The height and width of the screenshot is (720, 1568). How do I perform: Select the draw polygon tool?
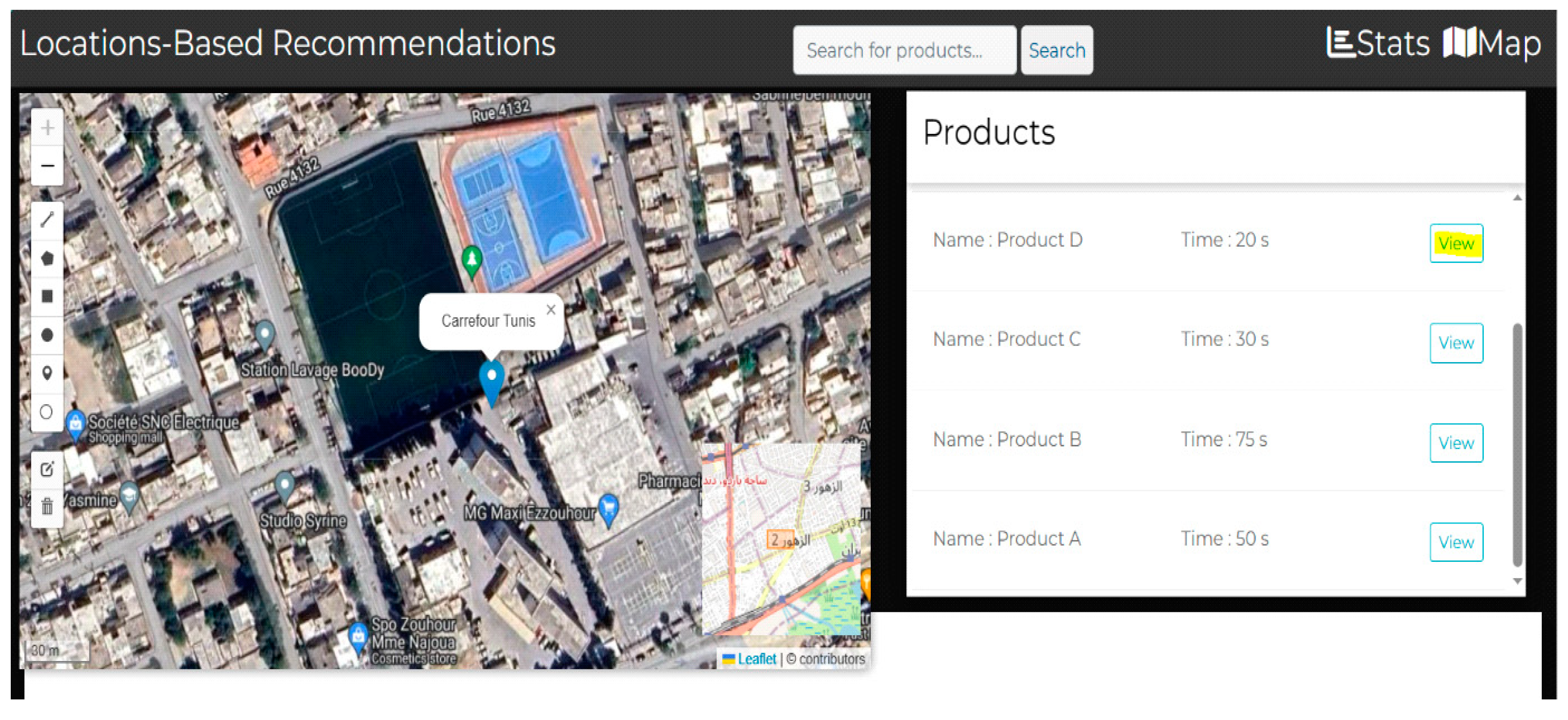(x=48, y=258)
